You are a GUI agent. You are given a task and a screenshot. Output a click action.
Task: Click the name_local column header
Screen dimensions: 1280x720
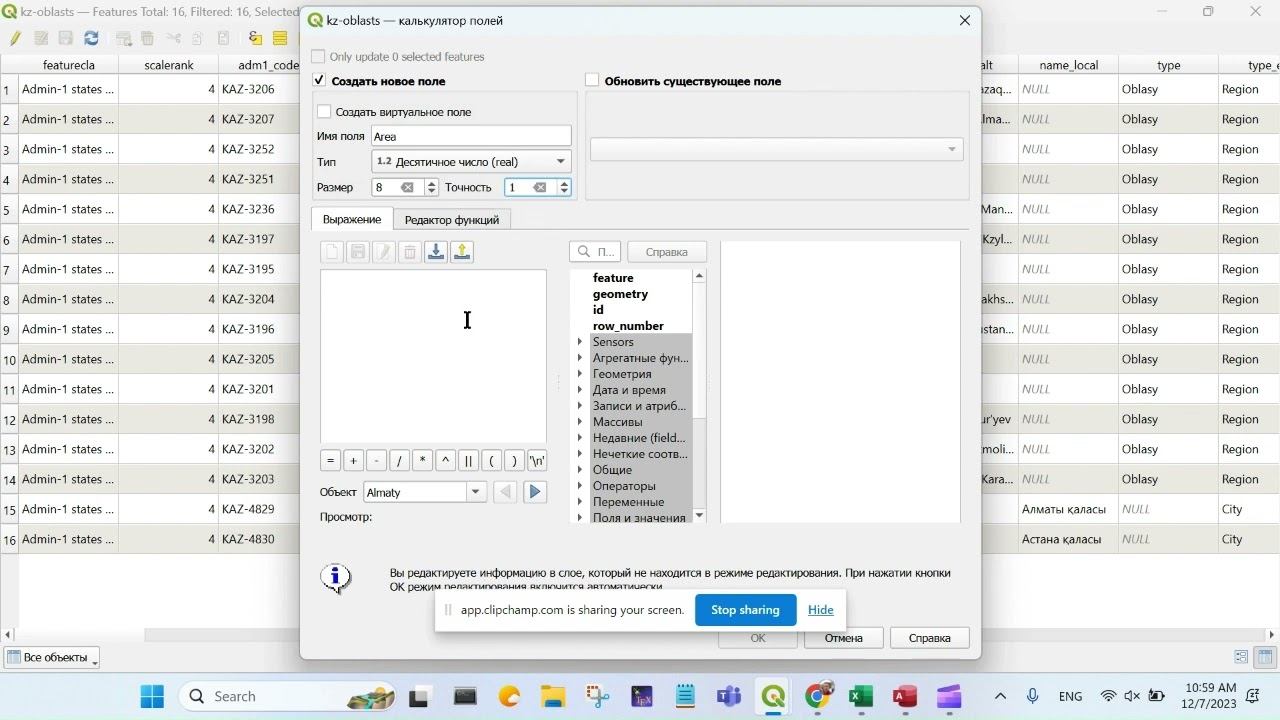point(1068,65)
